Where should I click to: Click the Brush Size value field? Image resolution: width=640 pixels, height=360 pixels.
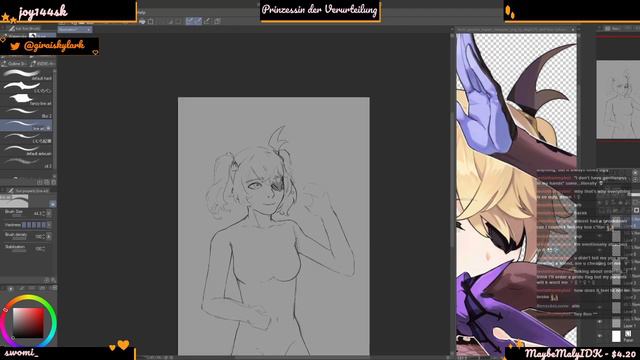(39, 213)
